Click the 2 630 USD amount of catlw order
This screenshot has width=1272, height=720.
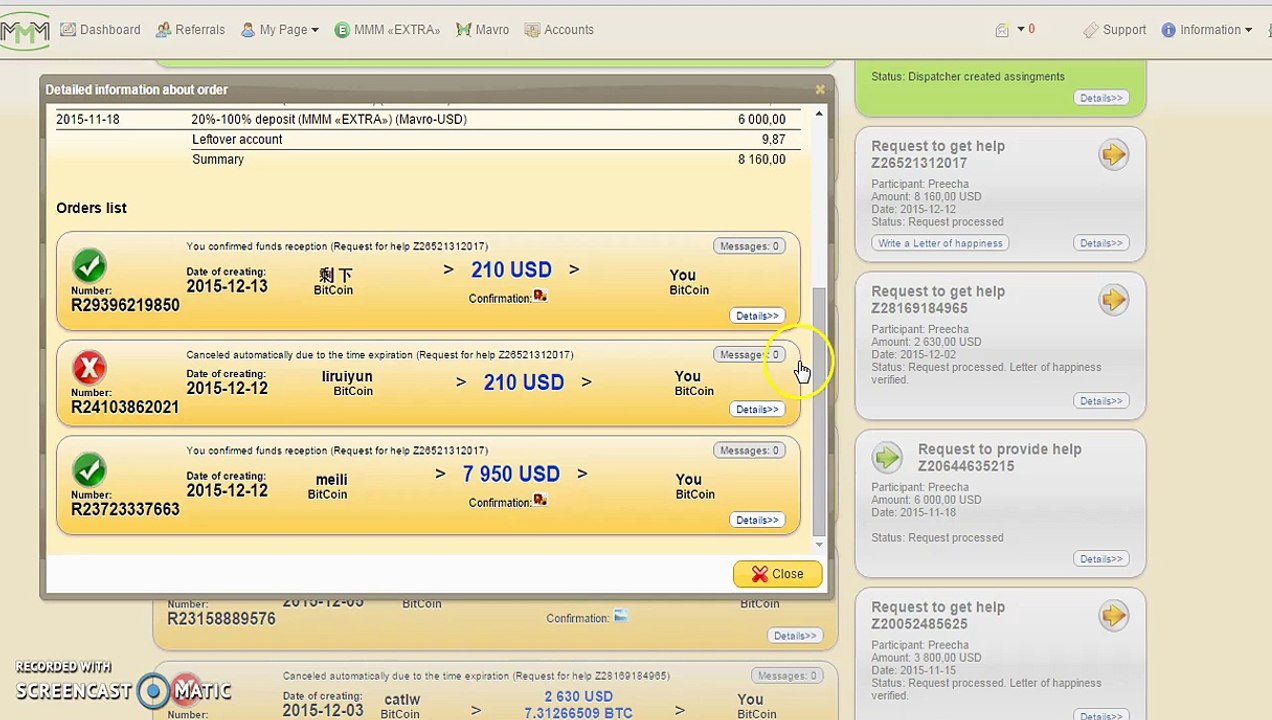tap(579, 697)
